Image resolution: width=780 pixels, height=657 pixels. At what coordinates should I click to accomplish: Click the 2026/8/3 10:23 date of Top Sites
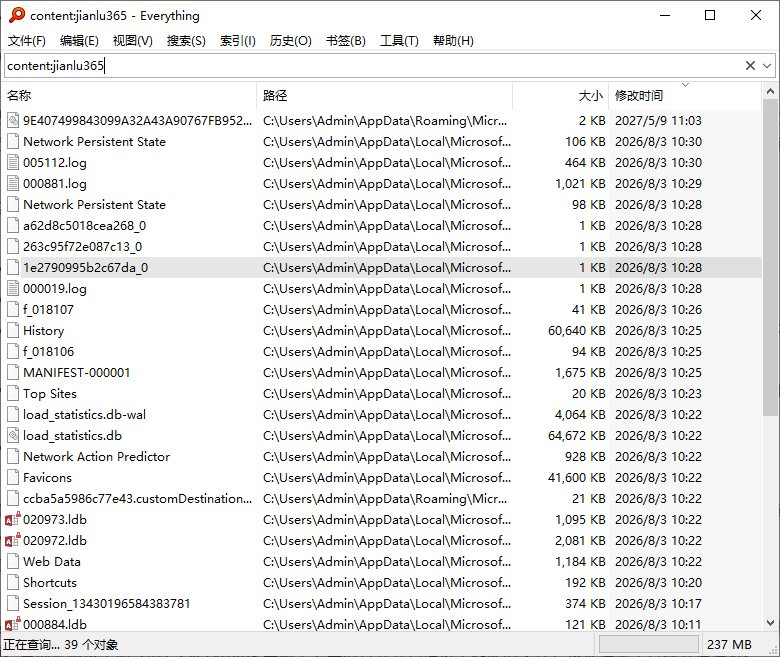[x=658, y=393]
